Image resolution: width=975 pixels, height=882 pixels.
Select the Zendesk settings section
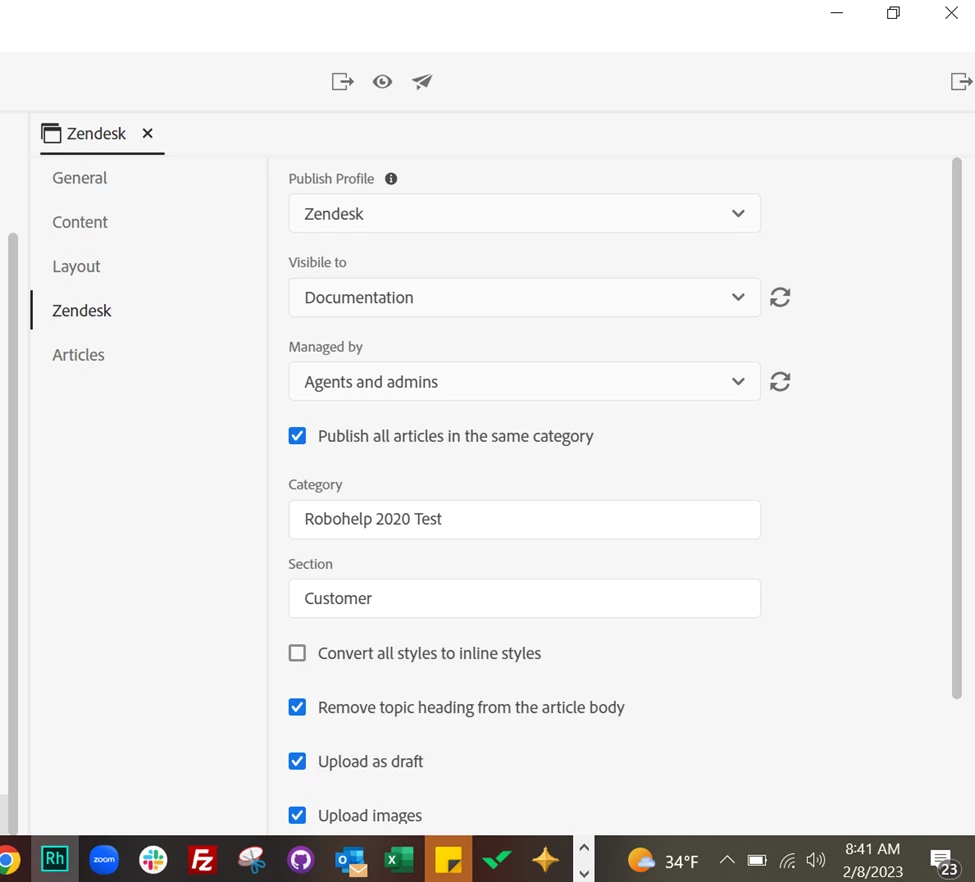point(81,310)
